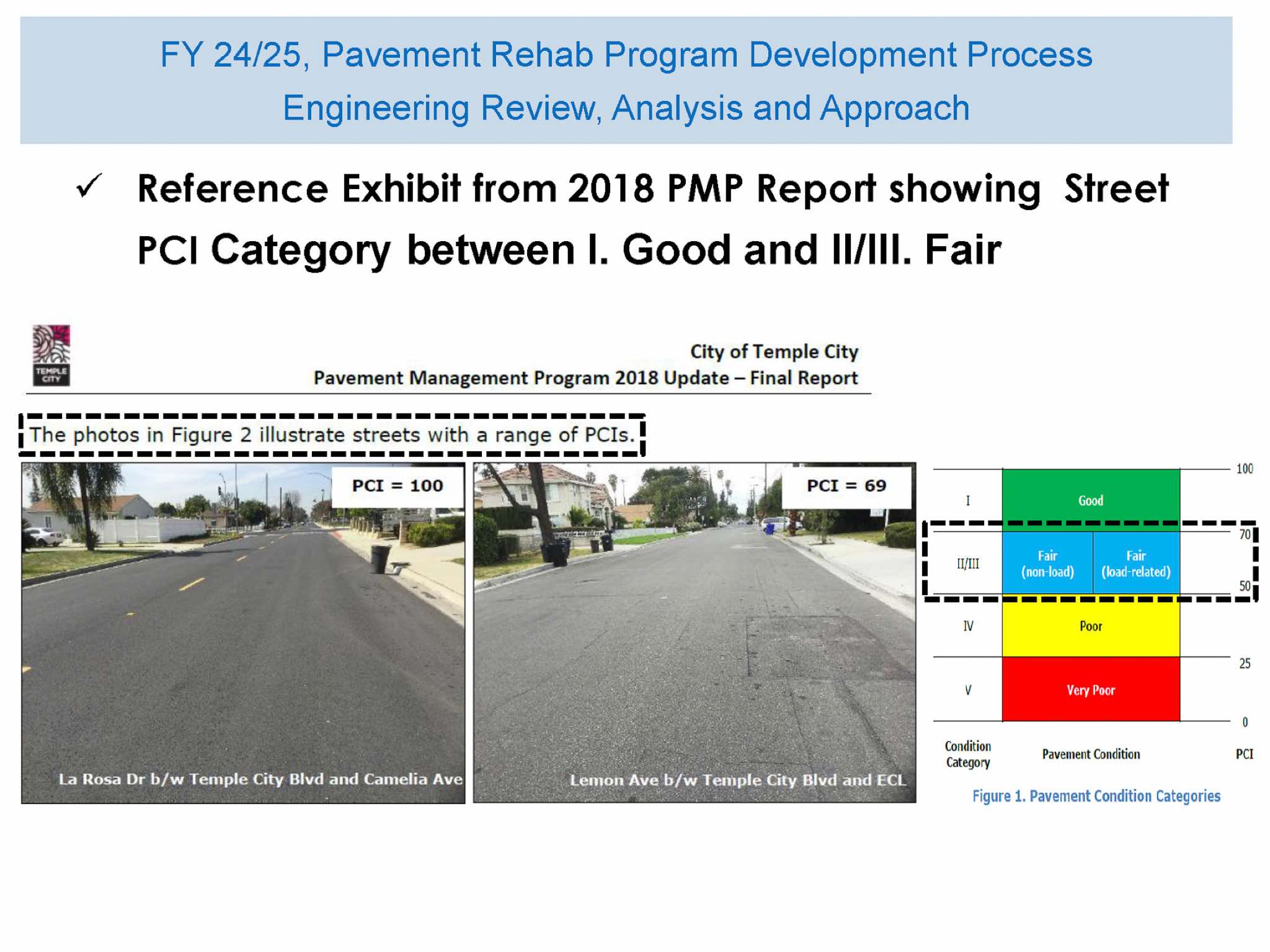The image size is (1270, 952).
Task: Click the dashed Figure 2 photos text box
Action: click(x=332, y=435)
